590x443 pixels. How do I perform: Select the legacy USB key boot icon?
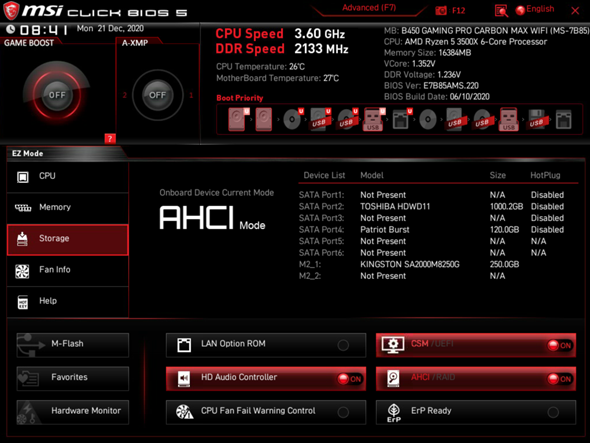click(x=508, y=119)
